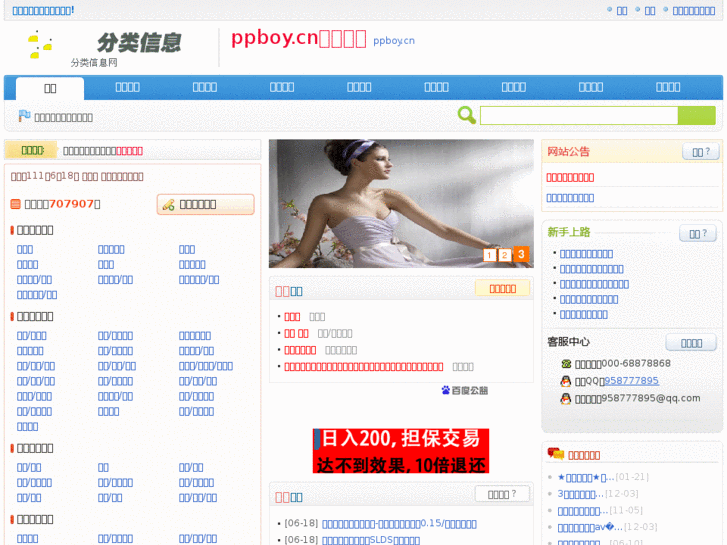Click the question button in the 网站公告 header
Image resolution: width=727 pixels, height=545 pixels.
[x=701, y=152]
